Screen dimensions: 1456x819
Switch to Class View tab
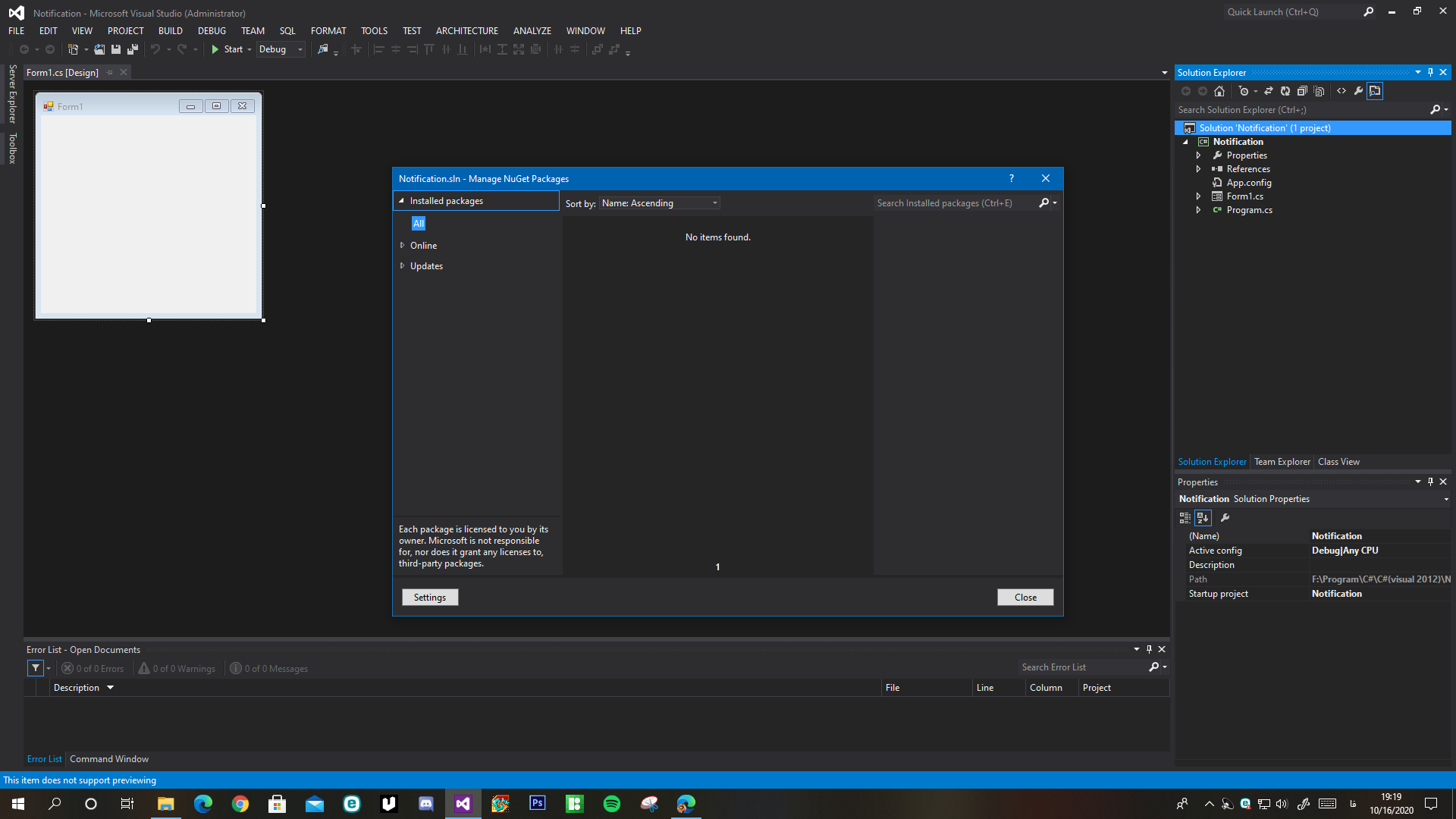[x=1338, y=462]
